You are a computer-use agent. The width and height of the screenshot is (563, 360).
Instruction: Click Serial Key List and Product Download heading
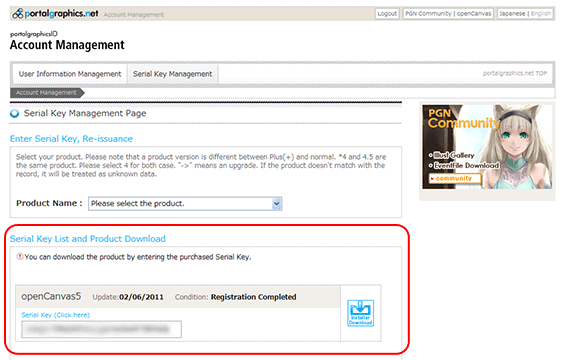(88, 239)
